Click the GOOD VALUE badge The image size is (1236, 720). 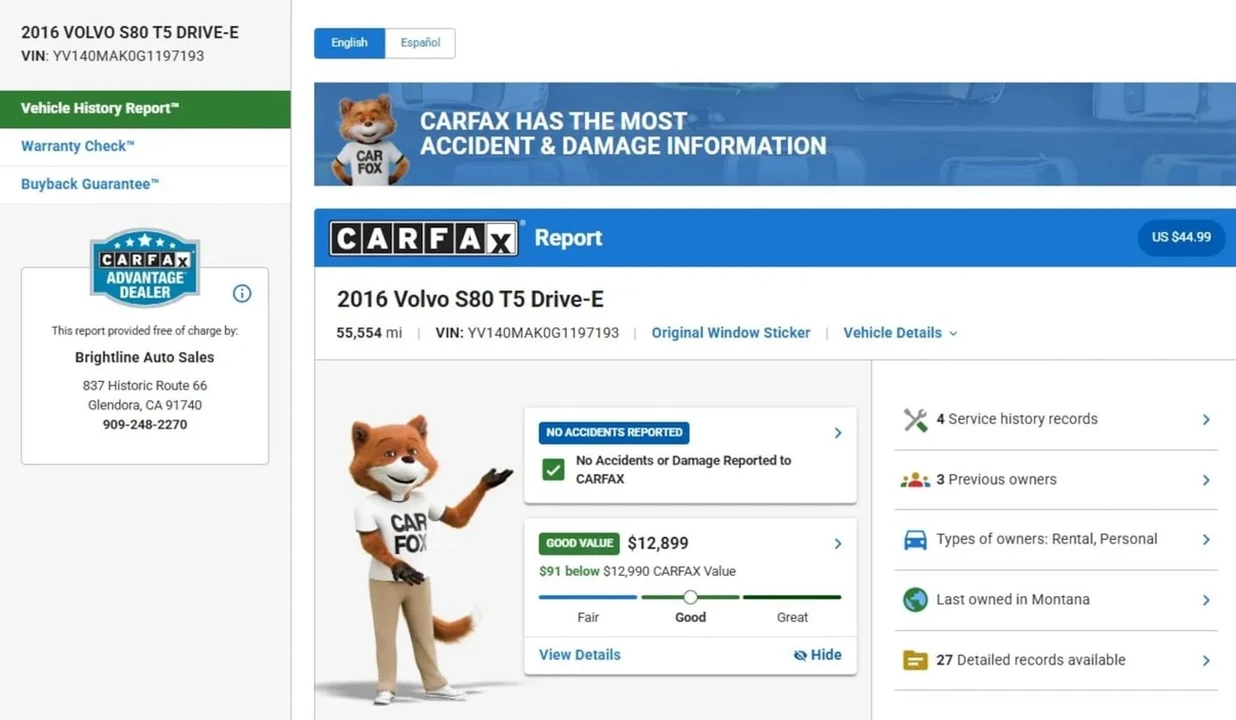(x=579, y=544)
